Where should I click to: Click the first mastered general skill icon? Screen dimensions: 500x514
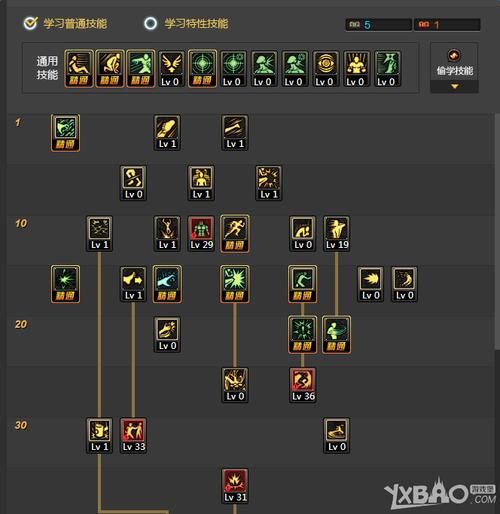coord(79,69)
